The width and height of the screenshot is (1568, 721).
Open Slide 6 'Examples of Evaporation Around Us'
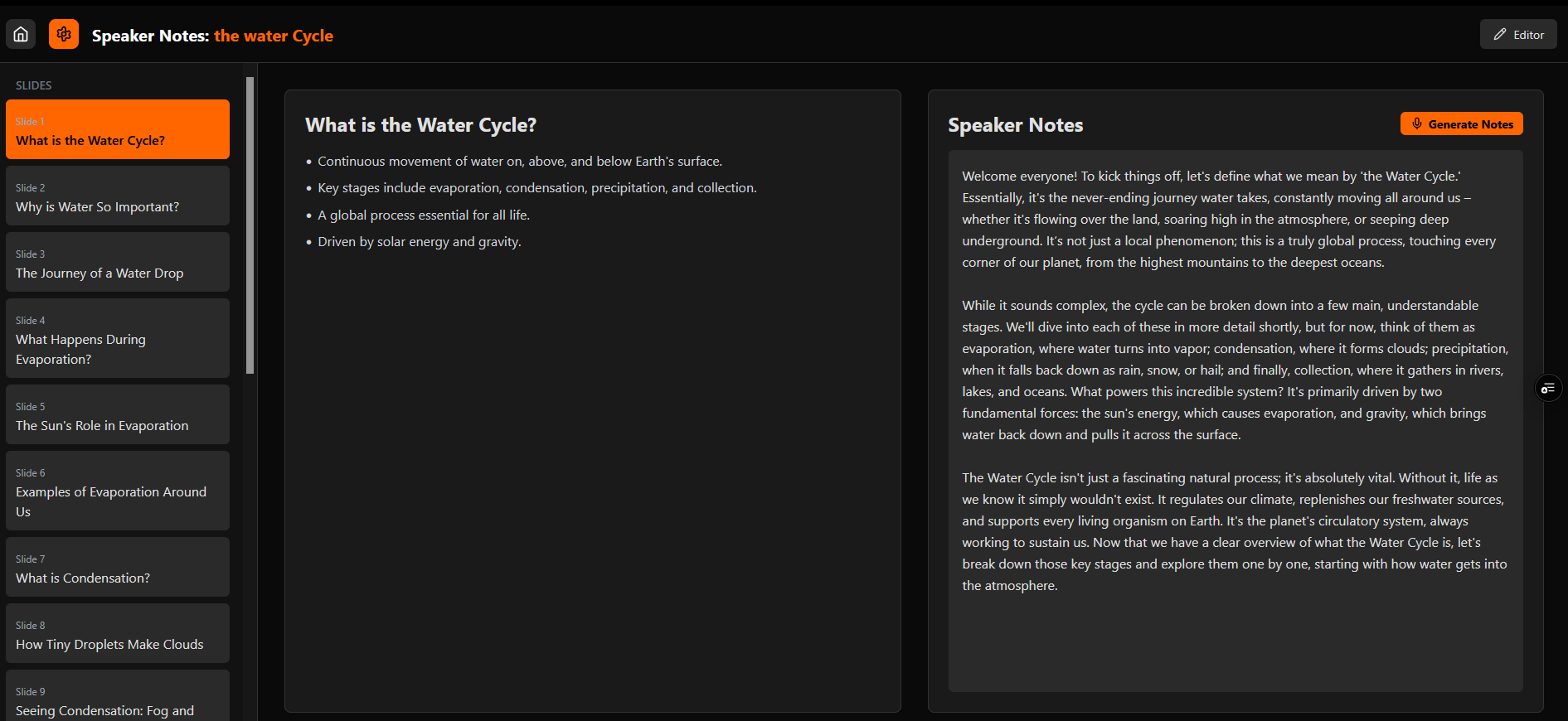point(117,491)
